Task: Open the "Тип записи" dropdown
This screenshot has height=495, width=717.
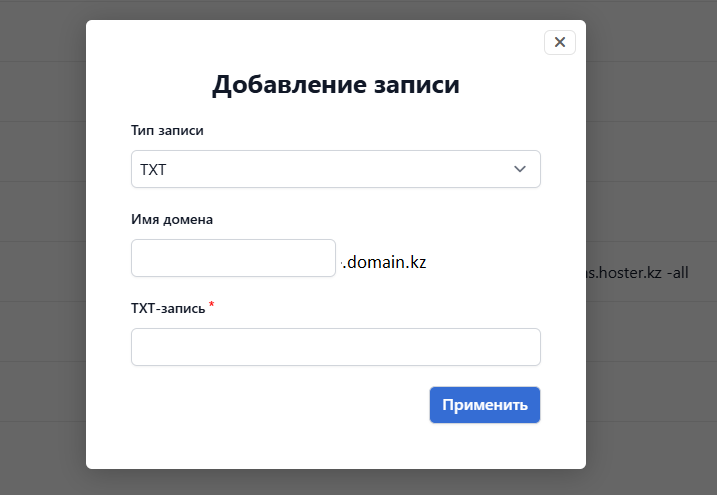Action: (x=335, y=169)
